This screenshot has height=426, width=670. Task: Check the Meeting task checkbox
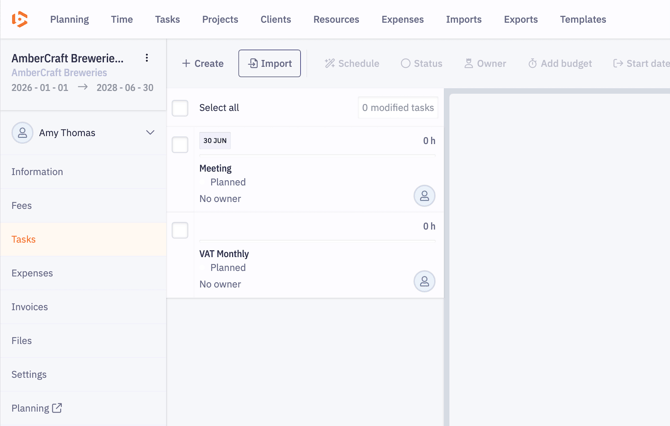pyautogui.click(x=180, y=145)
